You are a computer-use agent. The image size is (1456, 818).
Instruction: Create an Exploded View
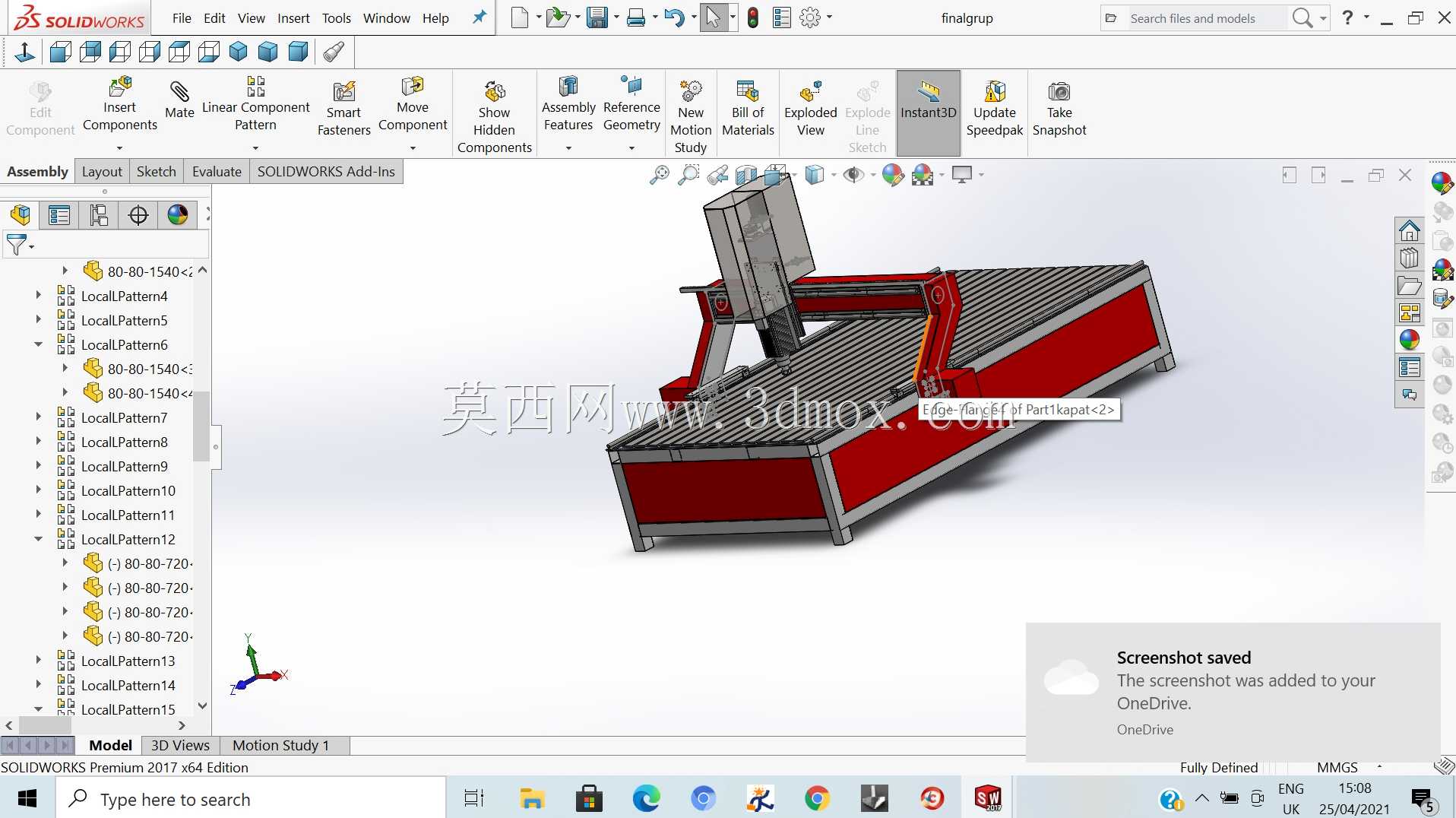[x=811, y=108]
